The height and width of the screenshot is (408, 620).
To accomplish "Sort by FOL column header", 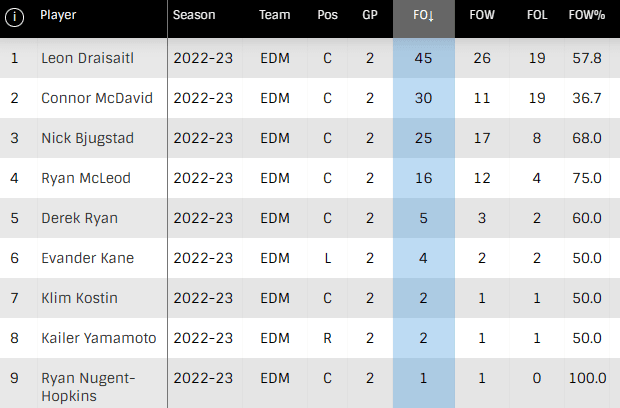I will [536, 16].
